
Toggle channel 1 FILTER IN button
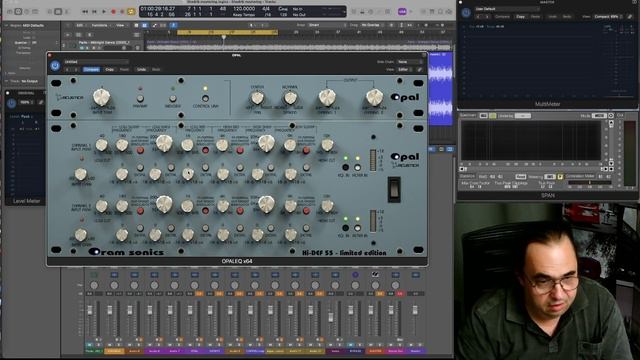358,167
